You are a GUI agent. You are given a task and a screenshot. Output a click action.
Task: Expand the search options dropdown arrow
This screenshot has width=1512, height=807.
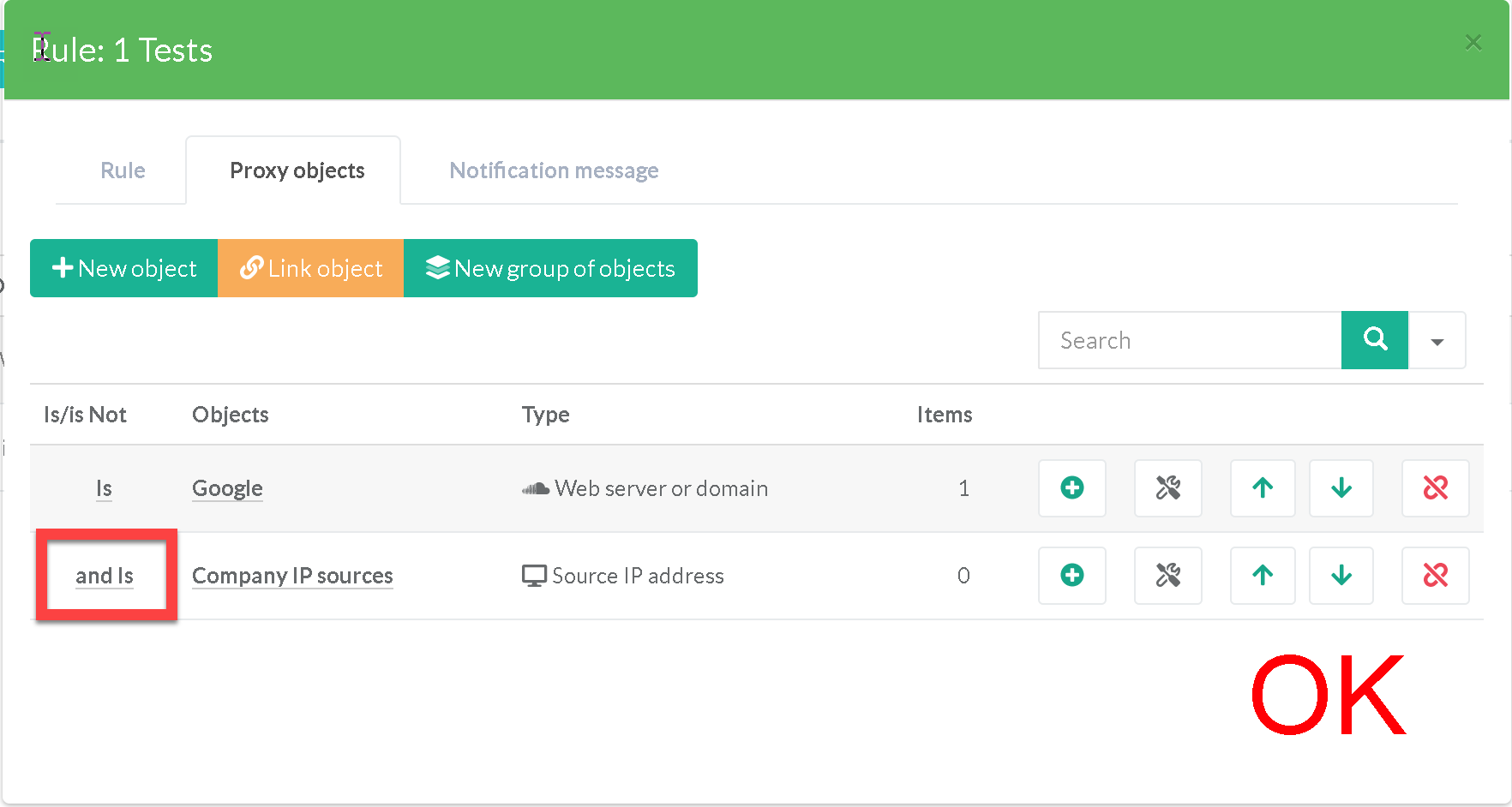pos(1437,341)
